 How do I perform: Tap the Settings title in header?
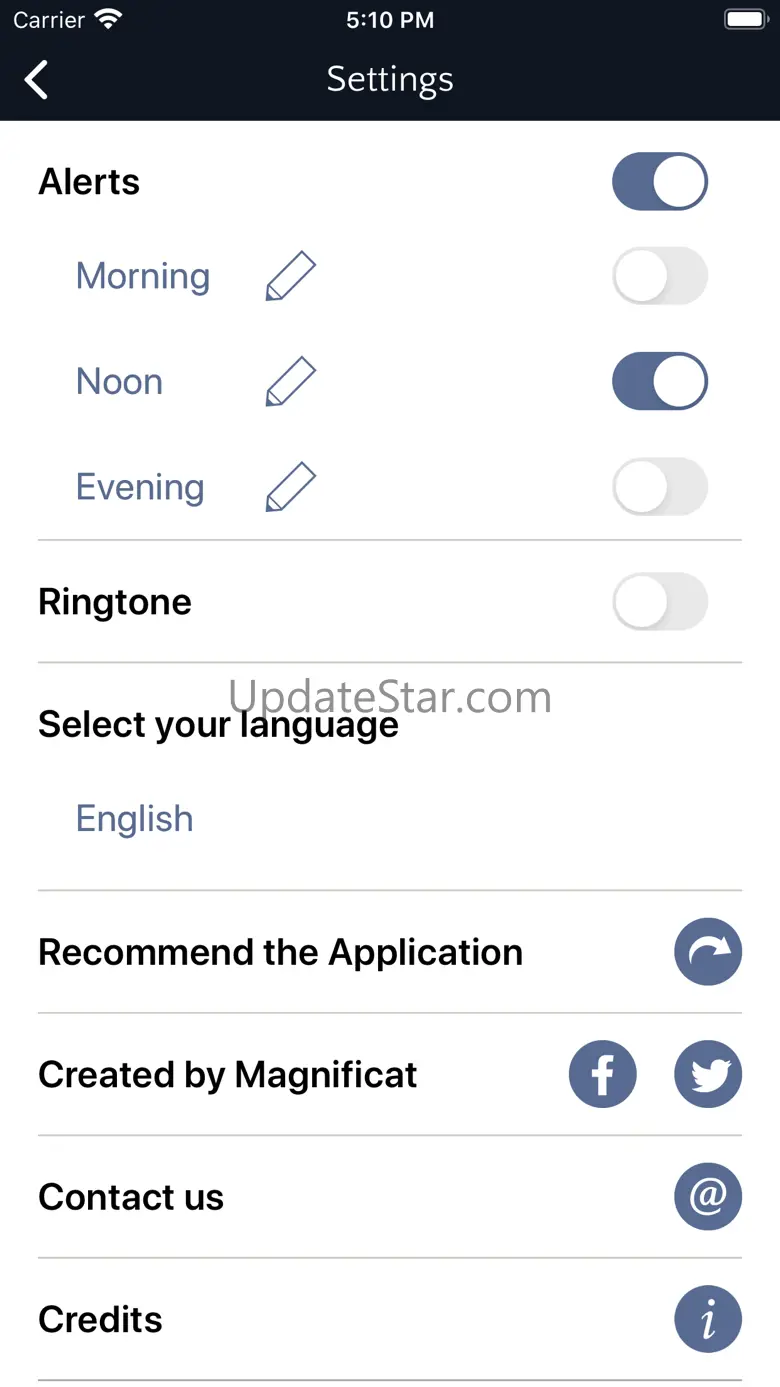390,80
